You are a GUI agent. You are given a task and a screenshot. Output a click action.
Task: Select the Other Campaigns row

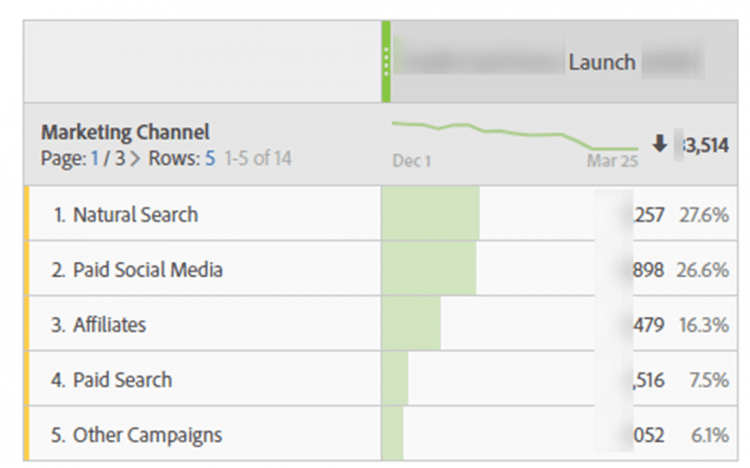146,435
